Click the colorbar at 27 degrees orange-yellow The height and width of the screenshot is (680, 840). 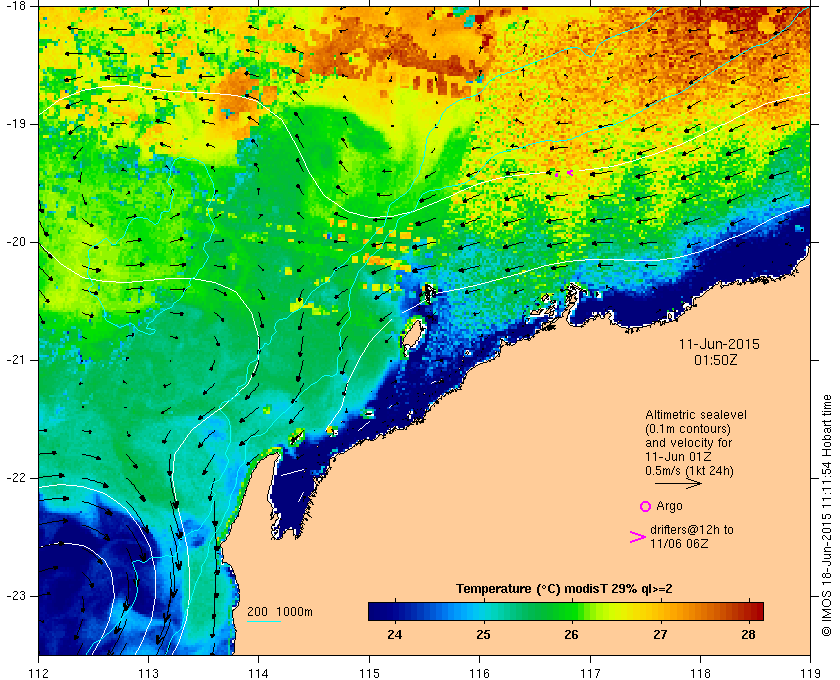coord(660,611)
